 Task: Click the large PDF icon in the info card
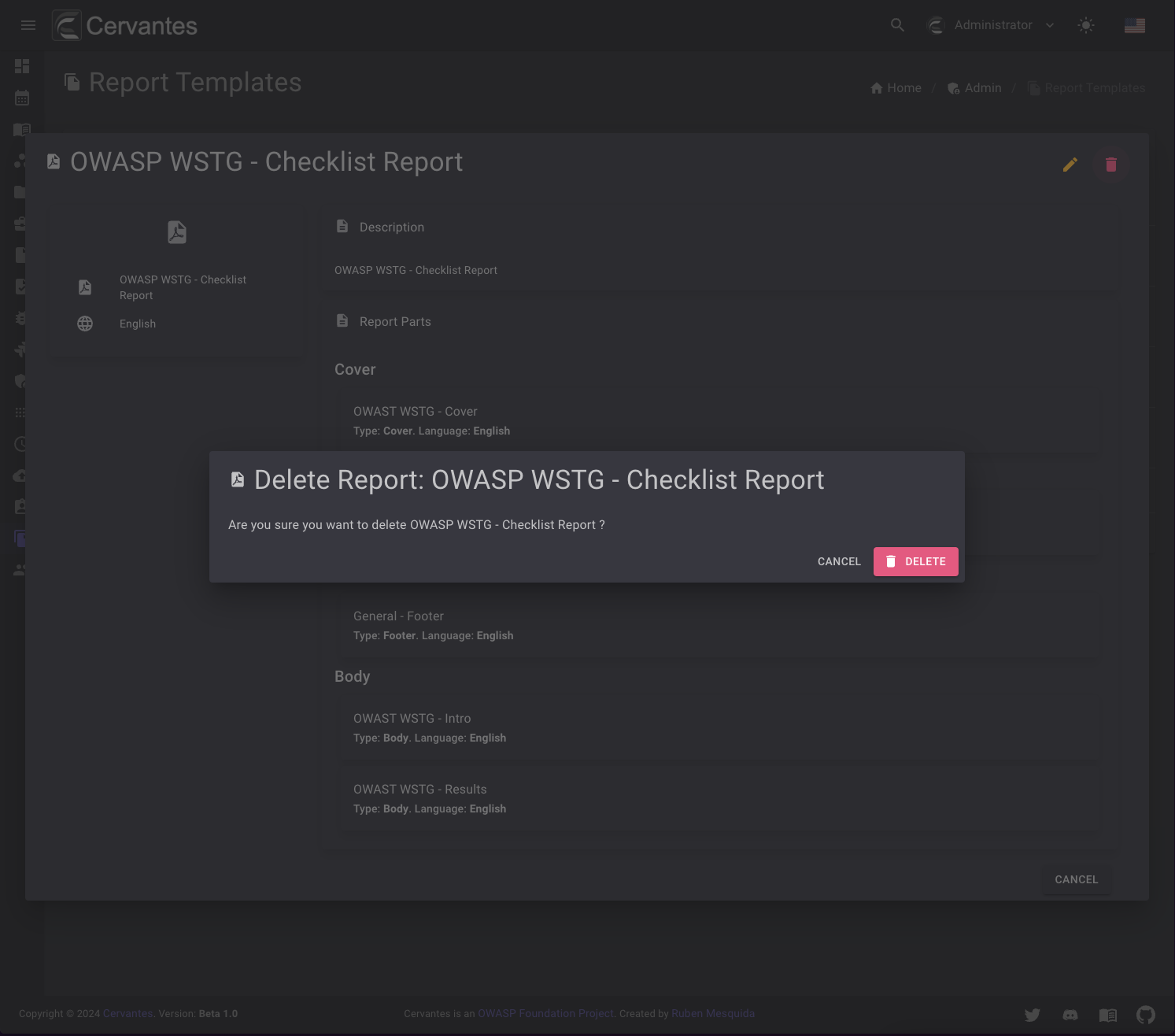(x=177, y=232)
